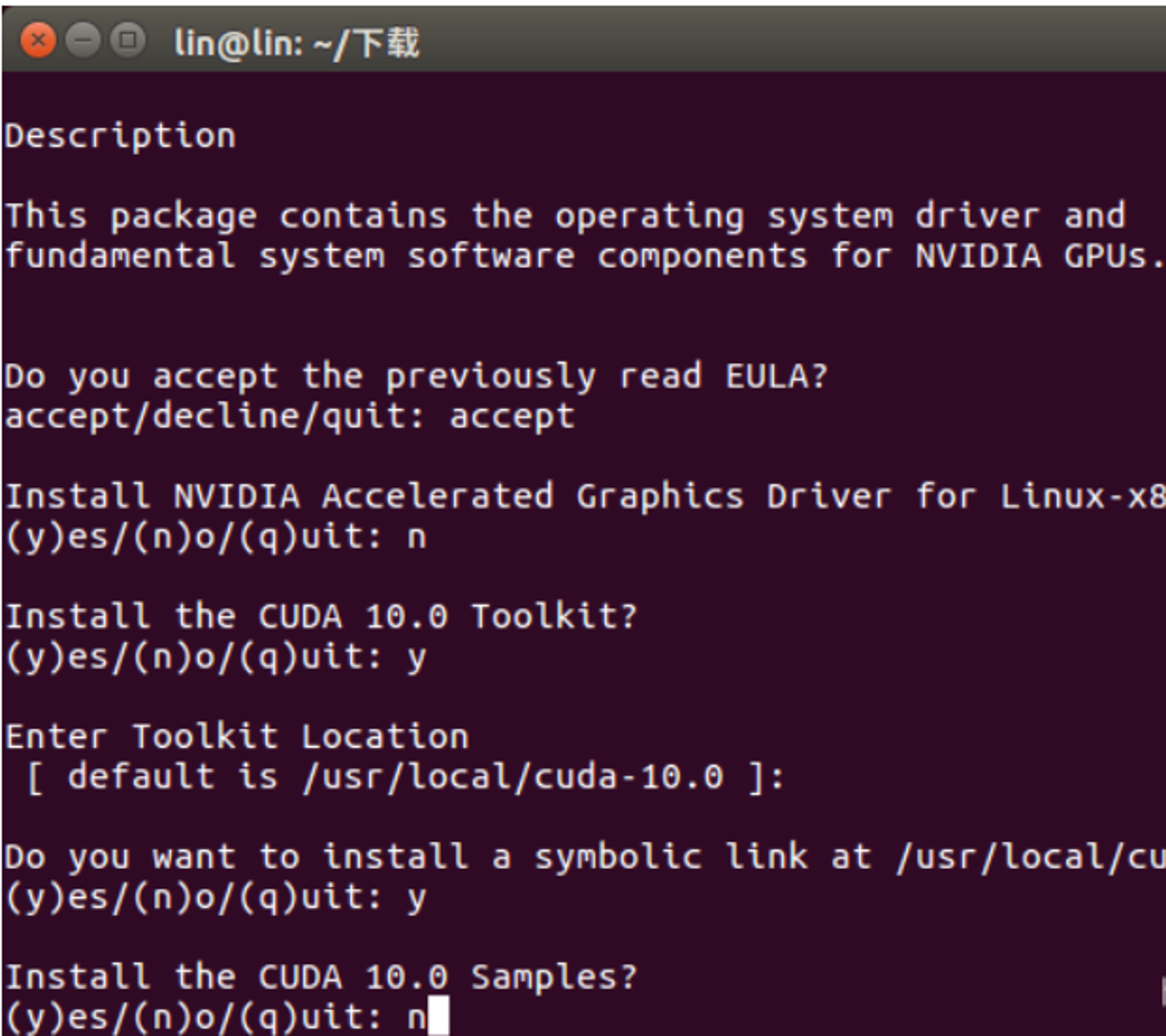Screen dimensions: 1166x1036
Task: Click the window title lin@lin: ~/下載
Action: tap(296, 44)
